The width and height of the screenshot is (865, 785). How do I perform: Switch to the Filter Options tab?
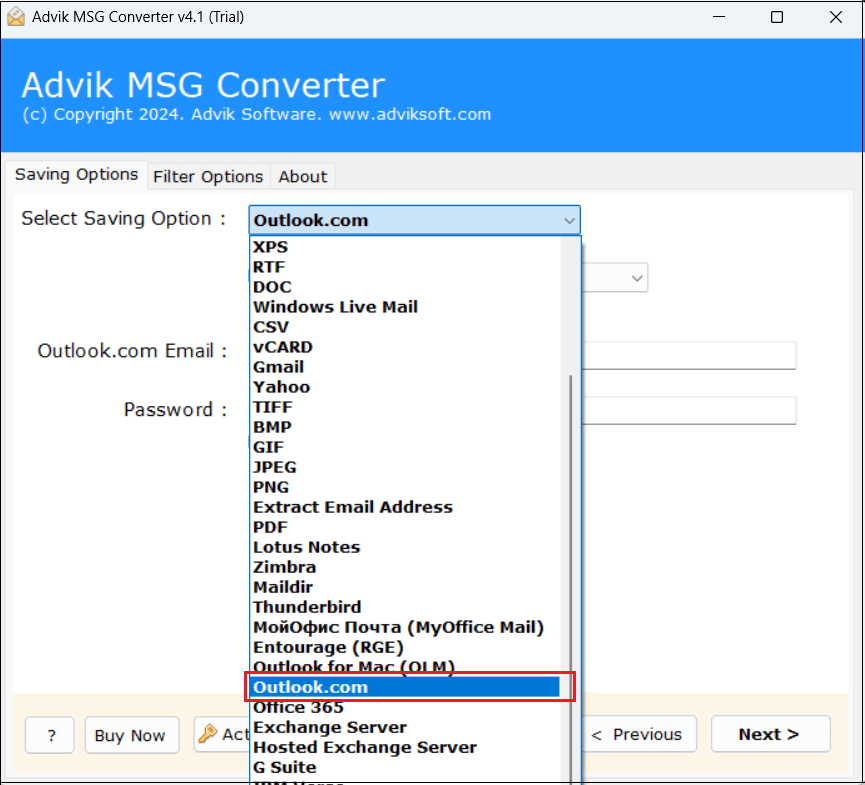[x=208, y=176]
